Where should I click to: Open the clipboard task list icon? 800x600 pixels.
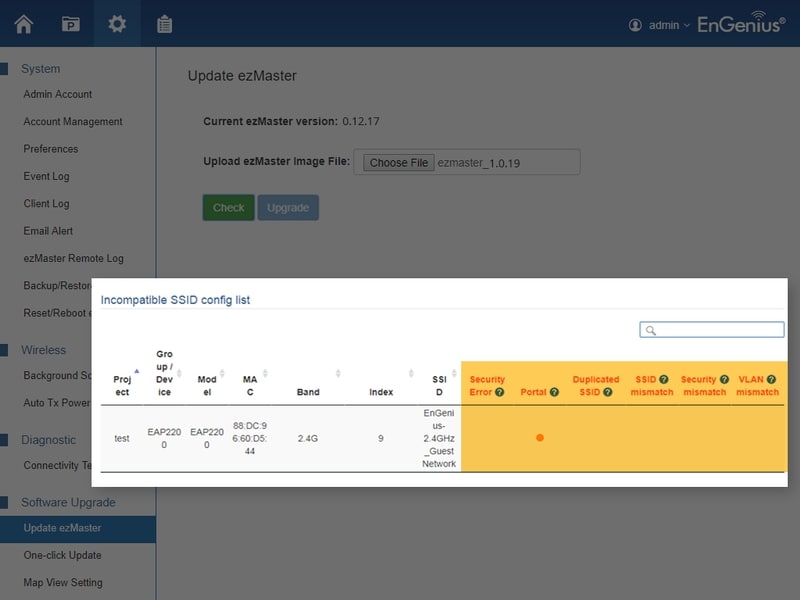pyautogui.click(x=164, y=24)
